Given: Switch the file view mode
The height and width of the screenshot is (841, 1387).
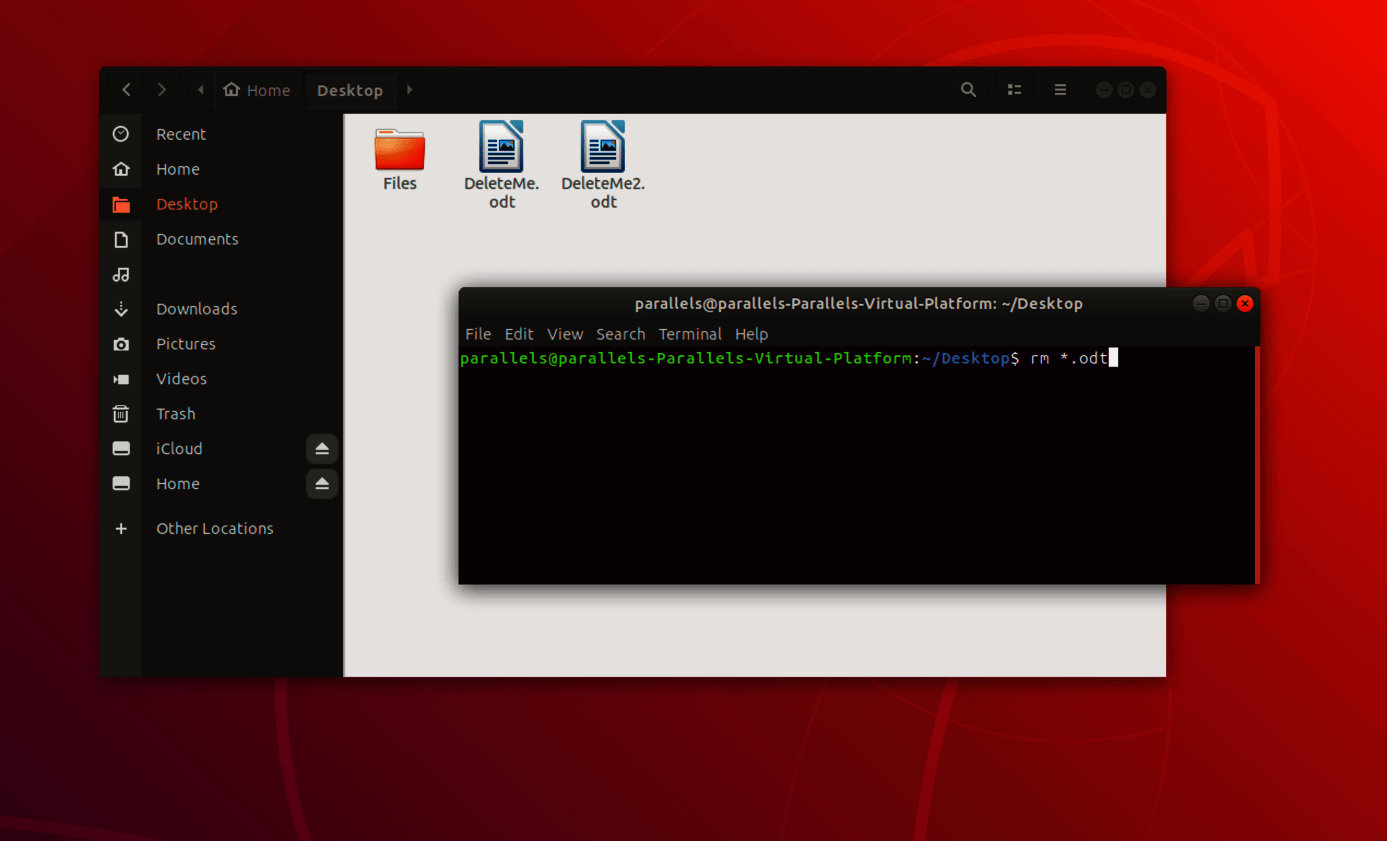Looking at the screenshot, I should (x=1013, y=89).
